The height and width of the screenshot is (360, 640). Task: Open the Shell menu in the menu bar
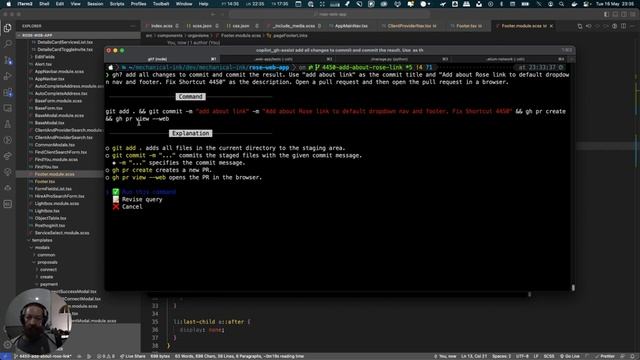pyautogui.click(x=44, y=4)
